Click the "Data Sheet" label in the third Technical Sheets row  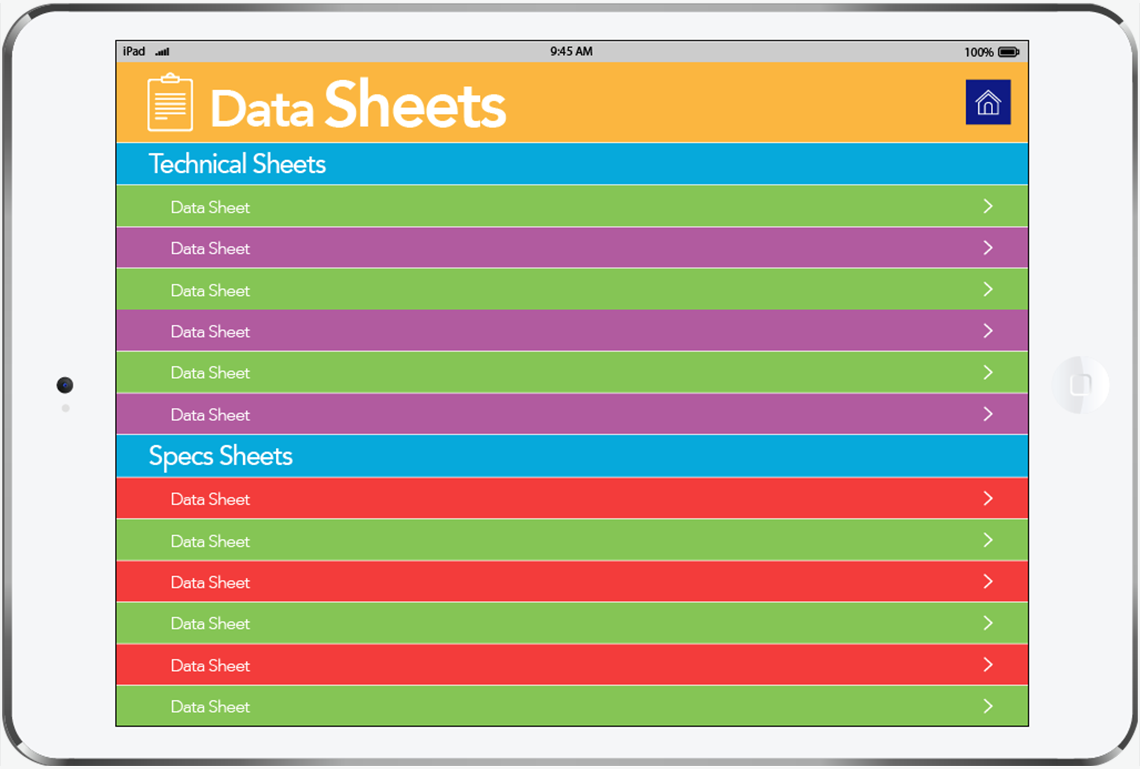point(210,291)
